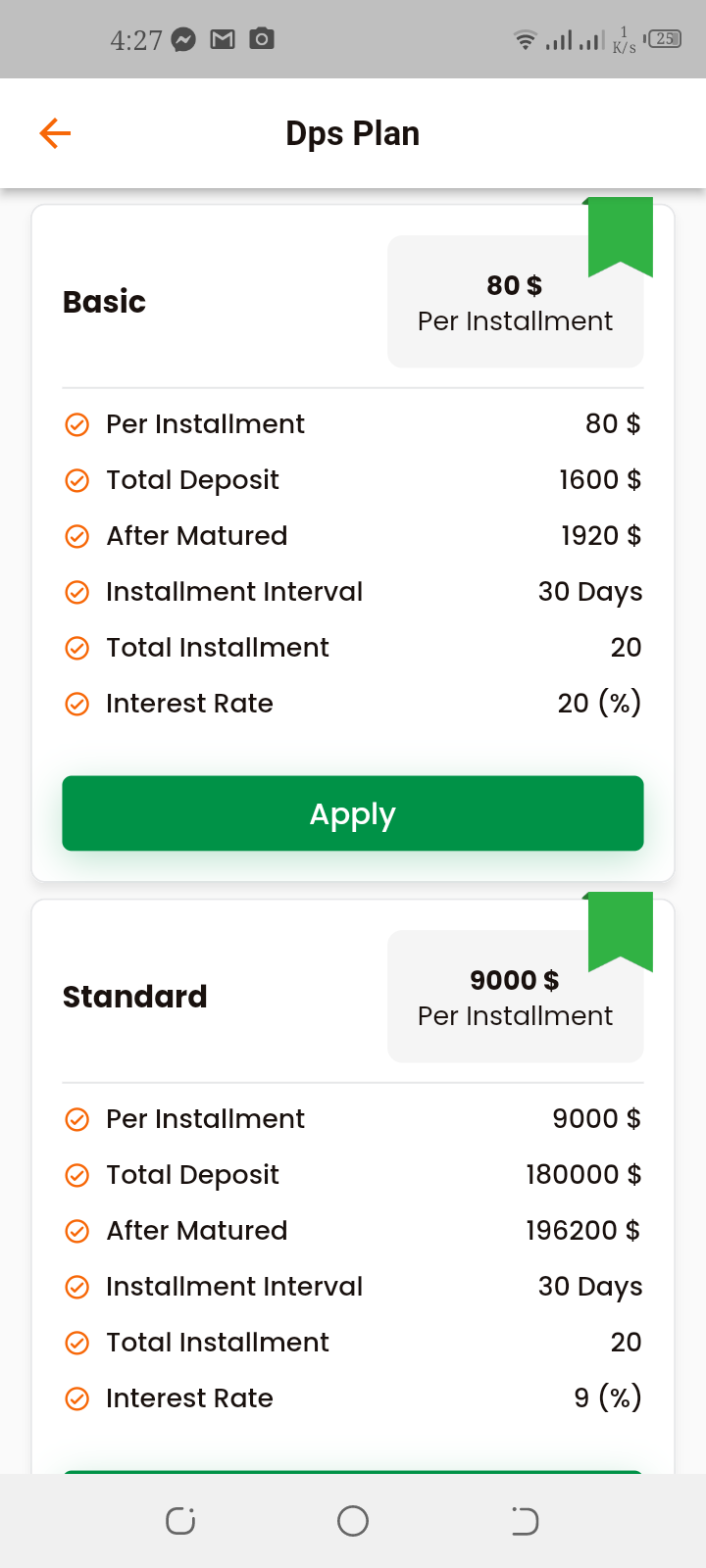This screenshot has width=706, height=1568.
Task: Tap the green bookmark ribbon on Basic plan
Action: pyautogui.click(x=620, y=235)
